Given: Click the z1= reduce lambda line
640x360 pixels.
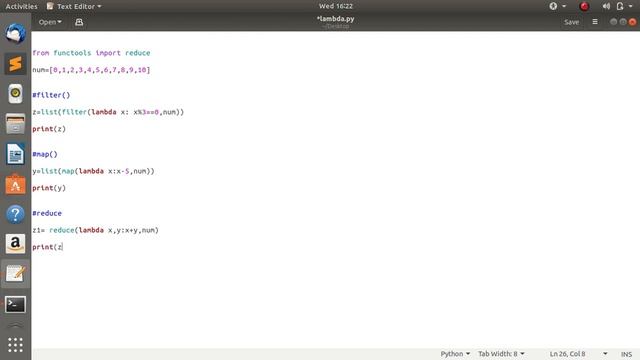Looking at the screenshot, I should (x=96, y=230).
